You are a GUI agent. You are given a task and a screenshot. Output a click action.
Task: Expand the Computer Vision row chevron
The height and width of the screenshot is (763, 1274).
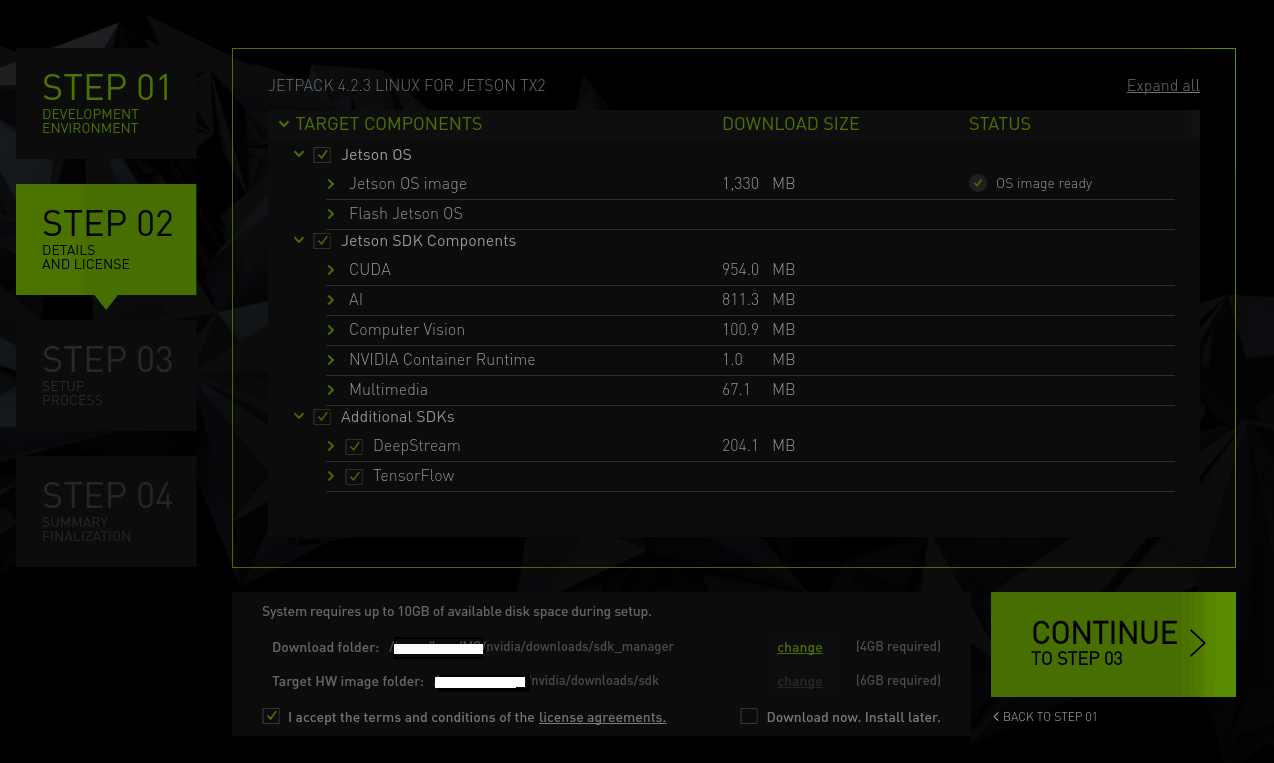click(x=331, y=330)
